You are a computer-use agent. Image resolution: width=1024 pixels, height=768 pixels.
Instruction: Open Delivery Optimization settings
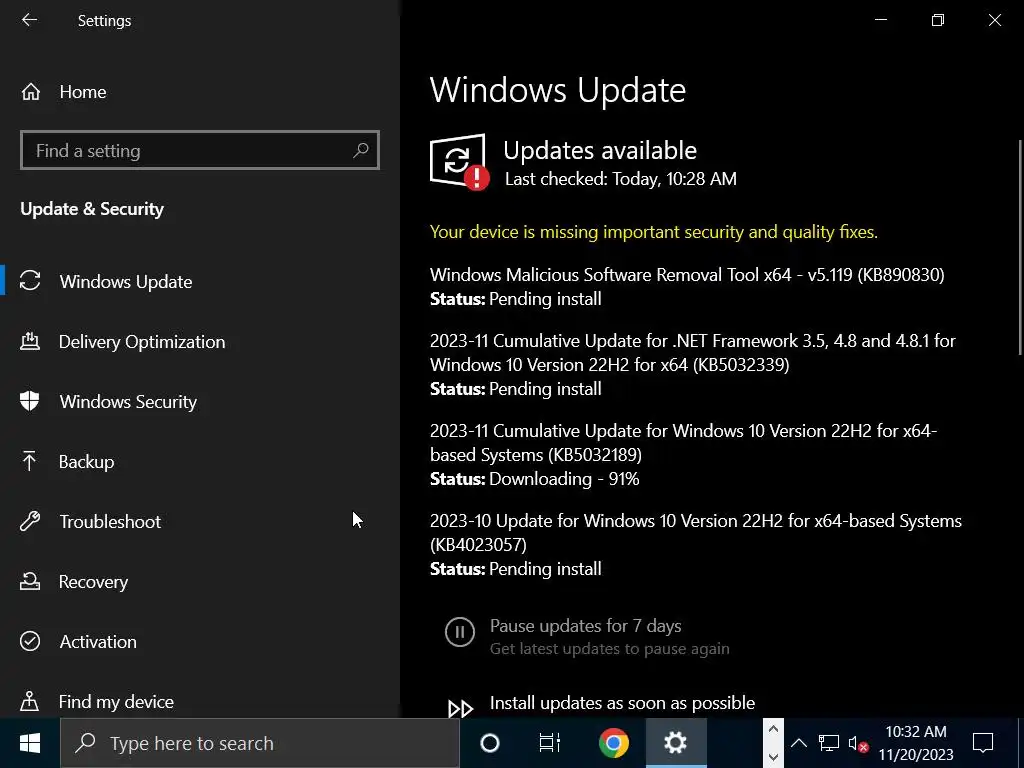[142, 342]
